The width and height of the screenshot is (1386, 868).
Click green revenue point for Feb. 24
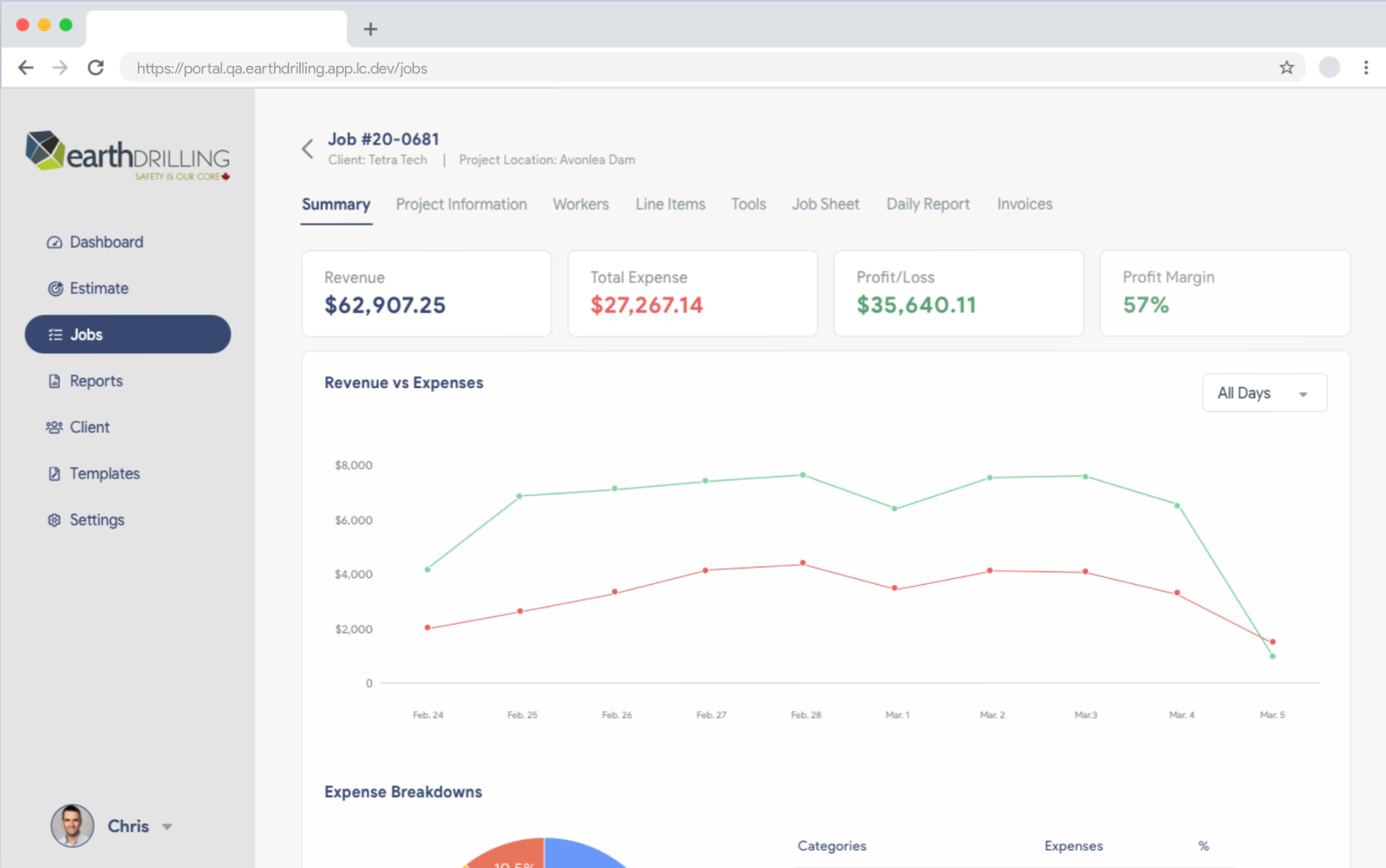click(428, 570)
